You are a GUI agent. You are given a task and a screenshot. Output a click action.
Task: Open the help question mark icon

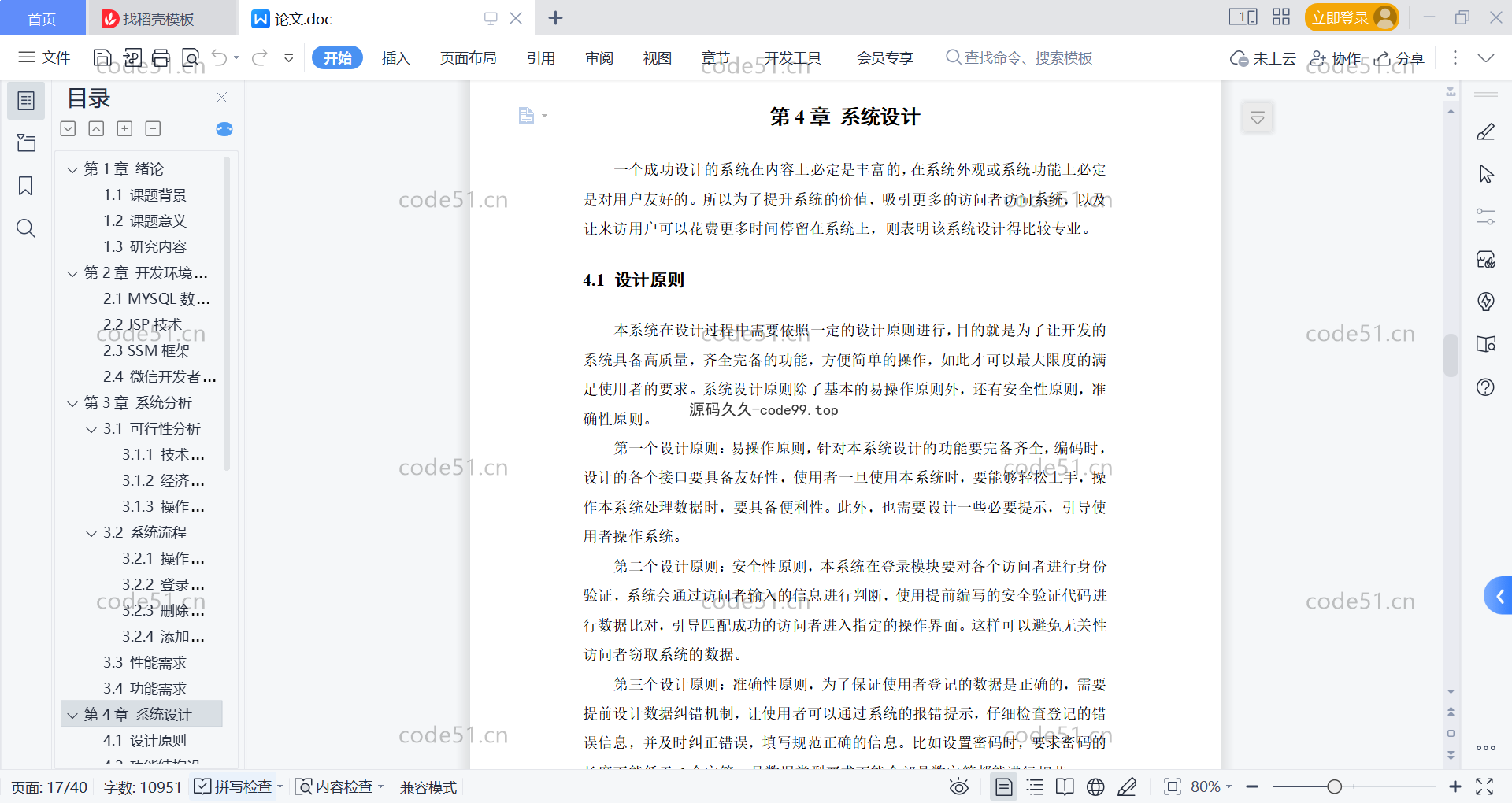(x=1486, y=387)
